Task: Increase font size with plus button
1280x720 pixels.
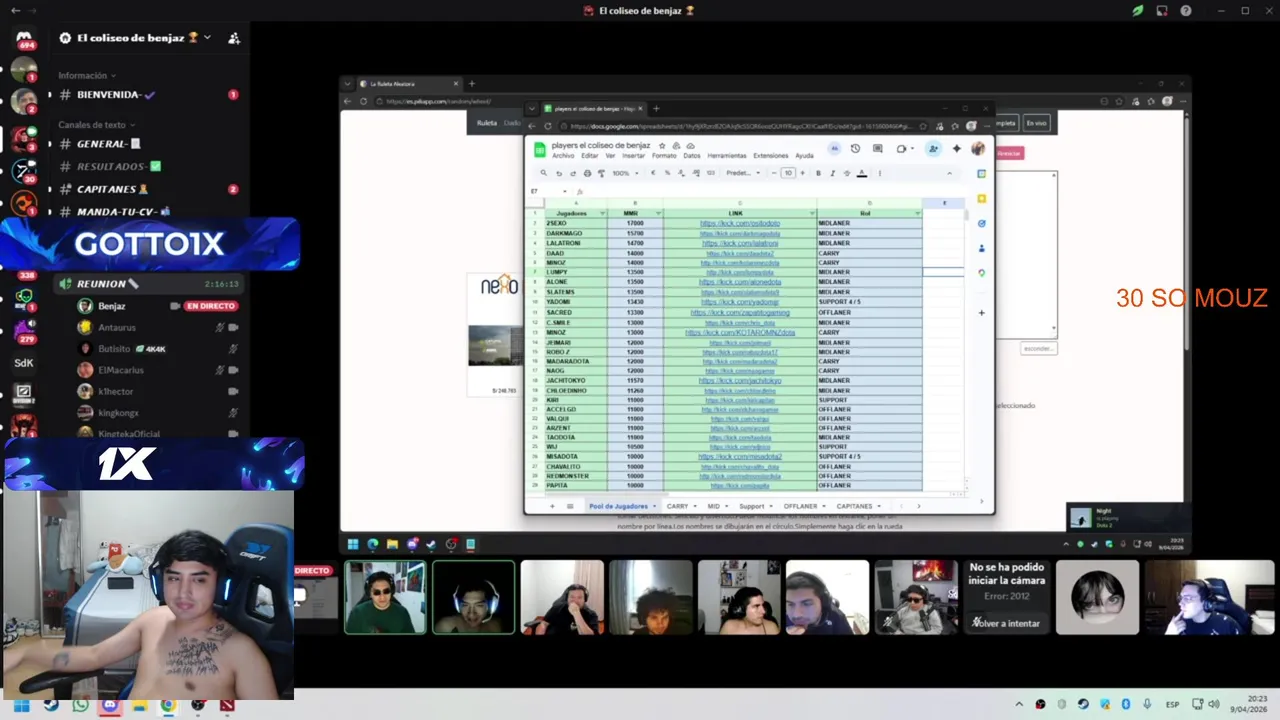Action: coord(802,173)
